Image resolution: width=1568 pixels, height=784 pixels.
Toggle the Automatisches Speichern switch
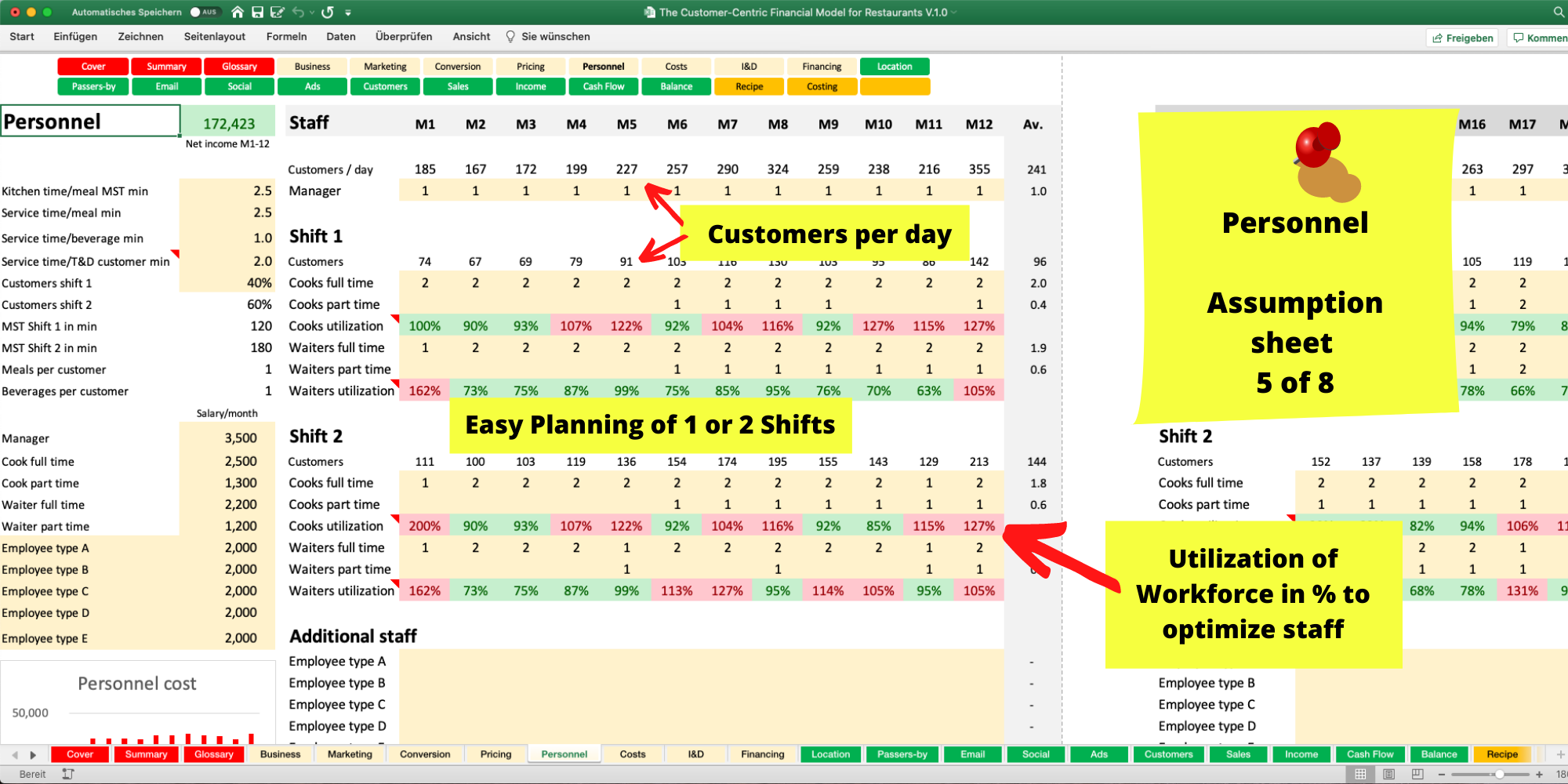click(x=205, y=12)
